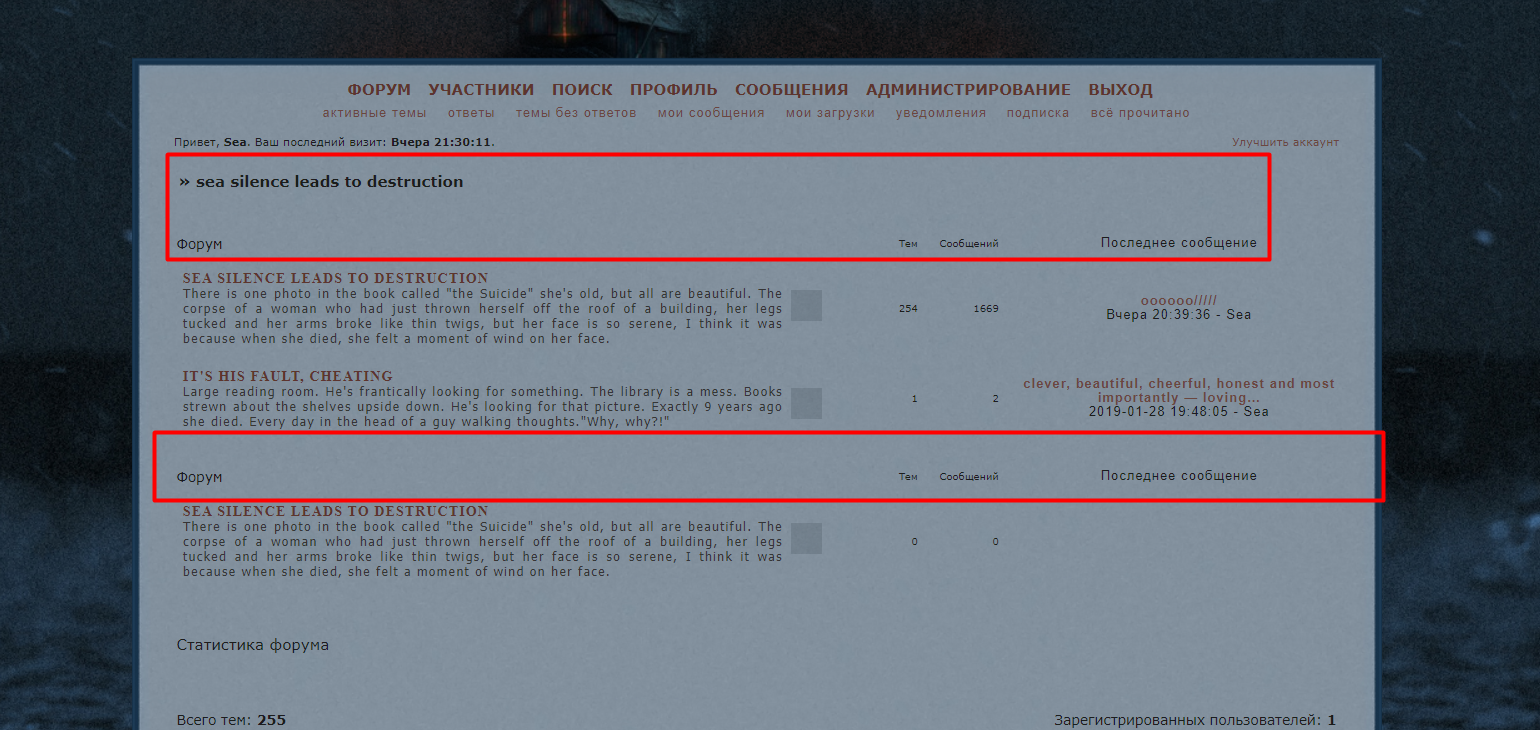The height and width of the screenshot is (730, 1540).
Task: Open темы без ответов link
Action: (576, 113)
